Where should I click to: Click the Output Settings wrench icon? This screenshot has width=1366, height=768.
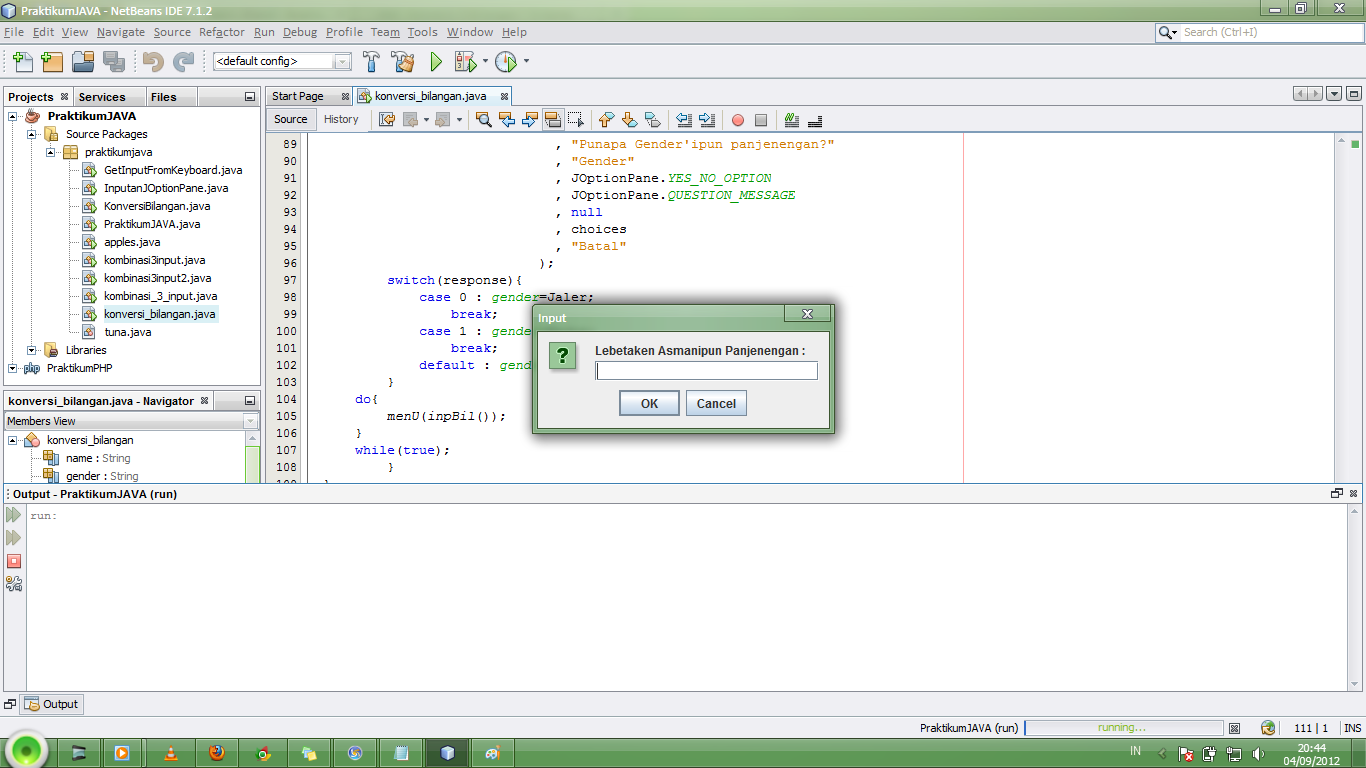click(14, 583)
